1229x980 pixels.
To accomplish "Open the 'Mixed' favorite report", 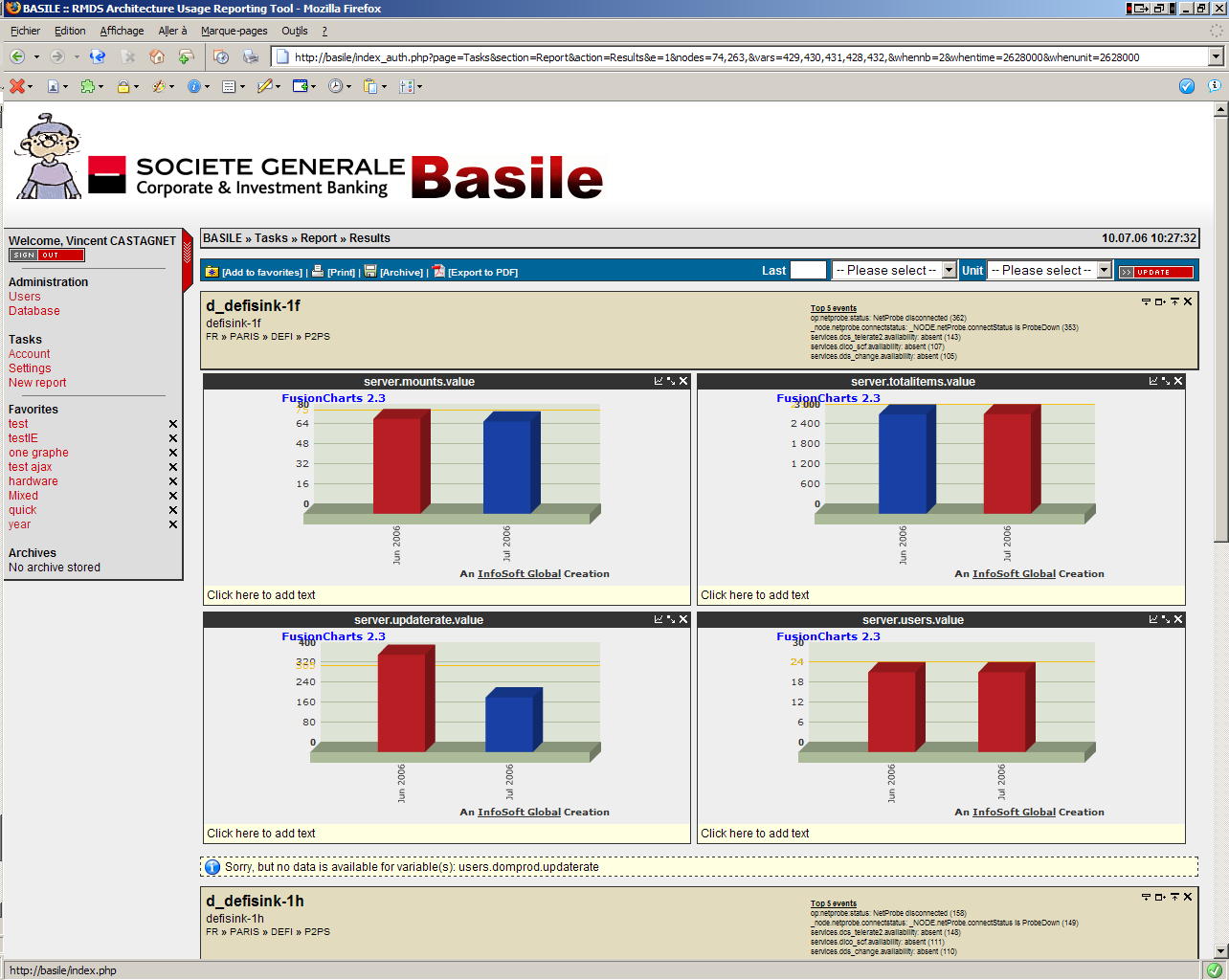I will [24, 496].
